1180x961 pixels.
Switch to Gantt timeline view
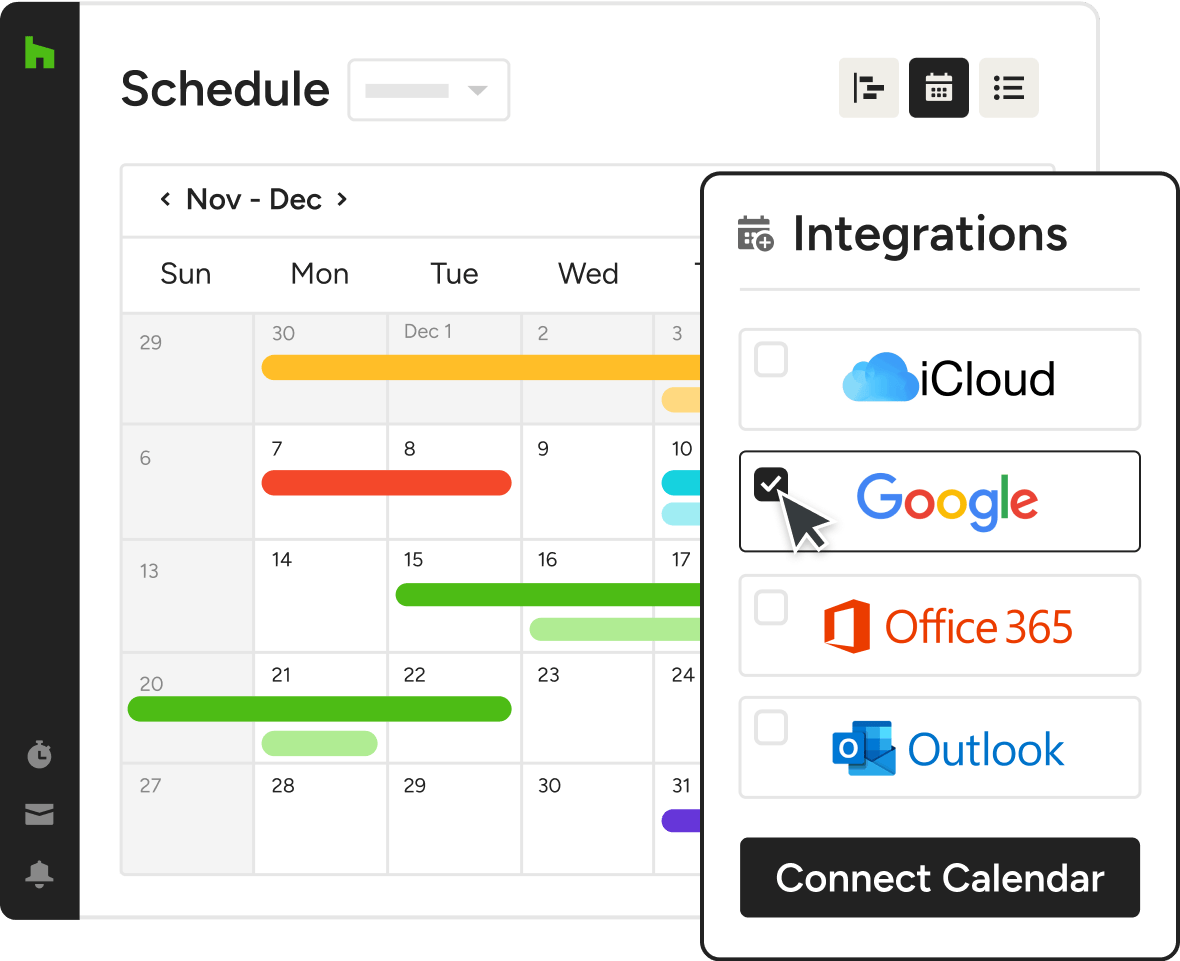(868, 88)
